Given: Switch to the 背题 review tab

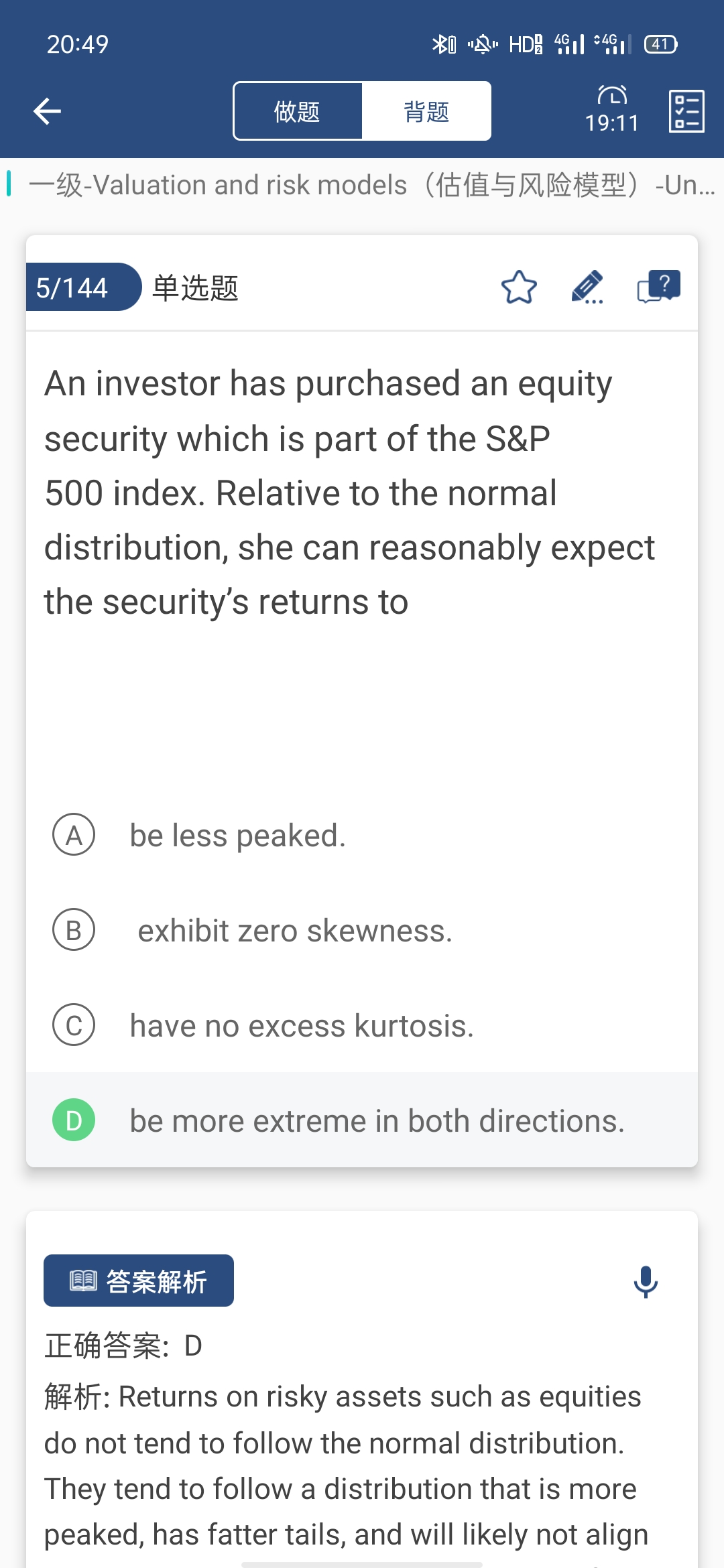Looking at the screenshot, I should point(426,111).
